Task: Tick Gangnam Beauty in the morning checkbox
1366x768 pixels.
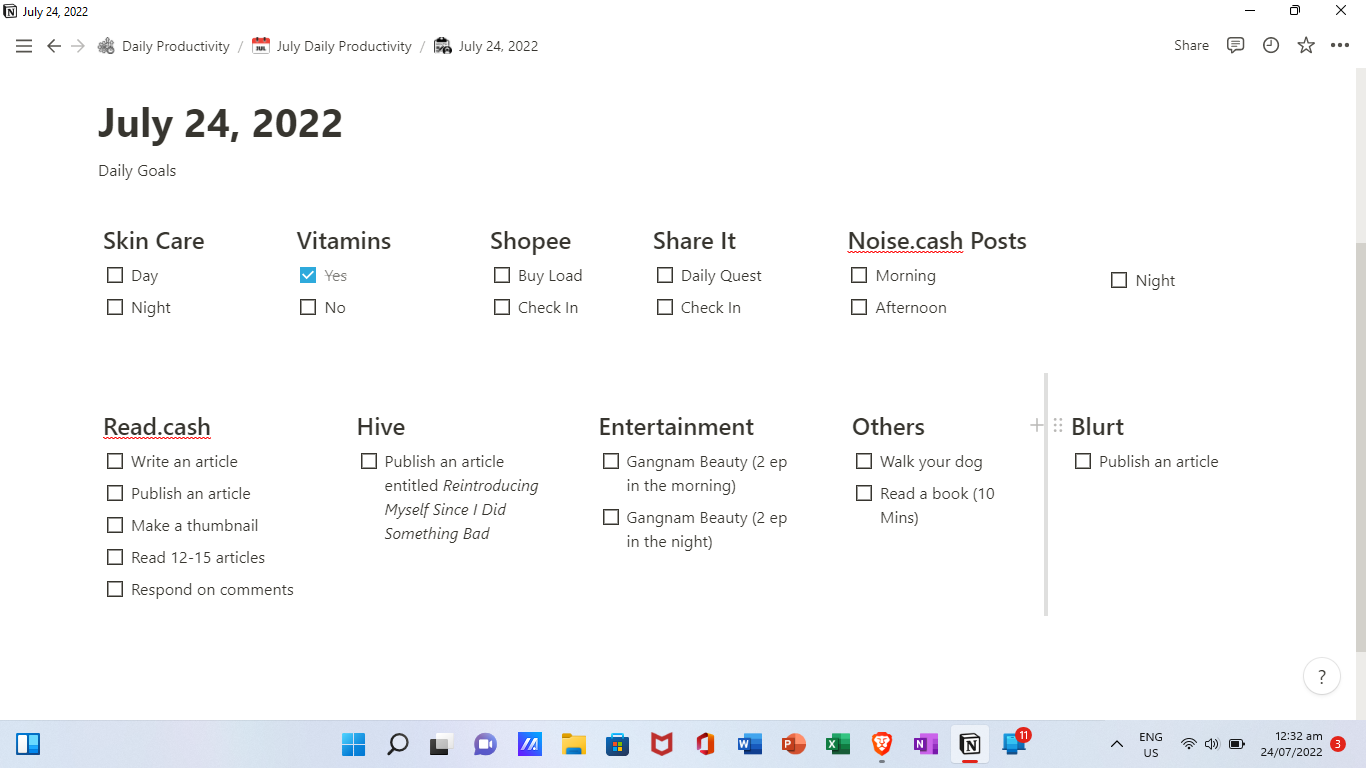Action: pyautogui.click(x=611, y=461)
